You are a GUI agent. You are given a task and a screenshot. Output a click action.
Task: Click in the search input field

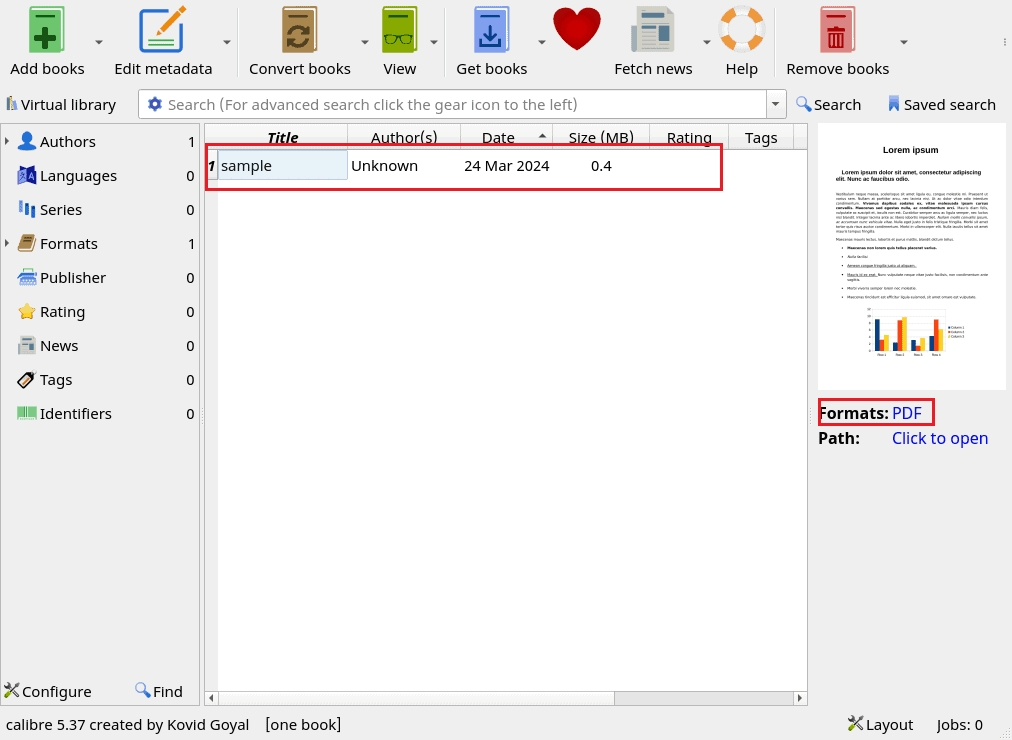pyautogui.click(x=465, y=104)
